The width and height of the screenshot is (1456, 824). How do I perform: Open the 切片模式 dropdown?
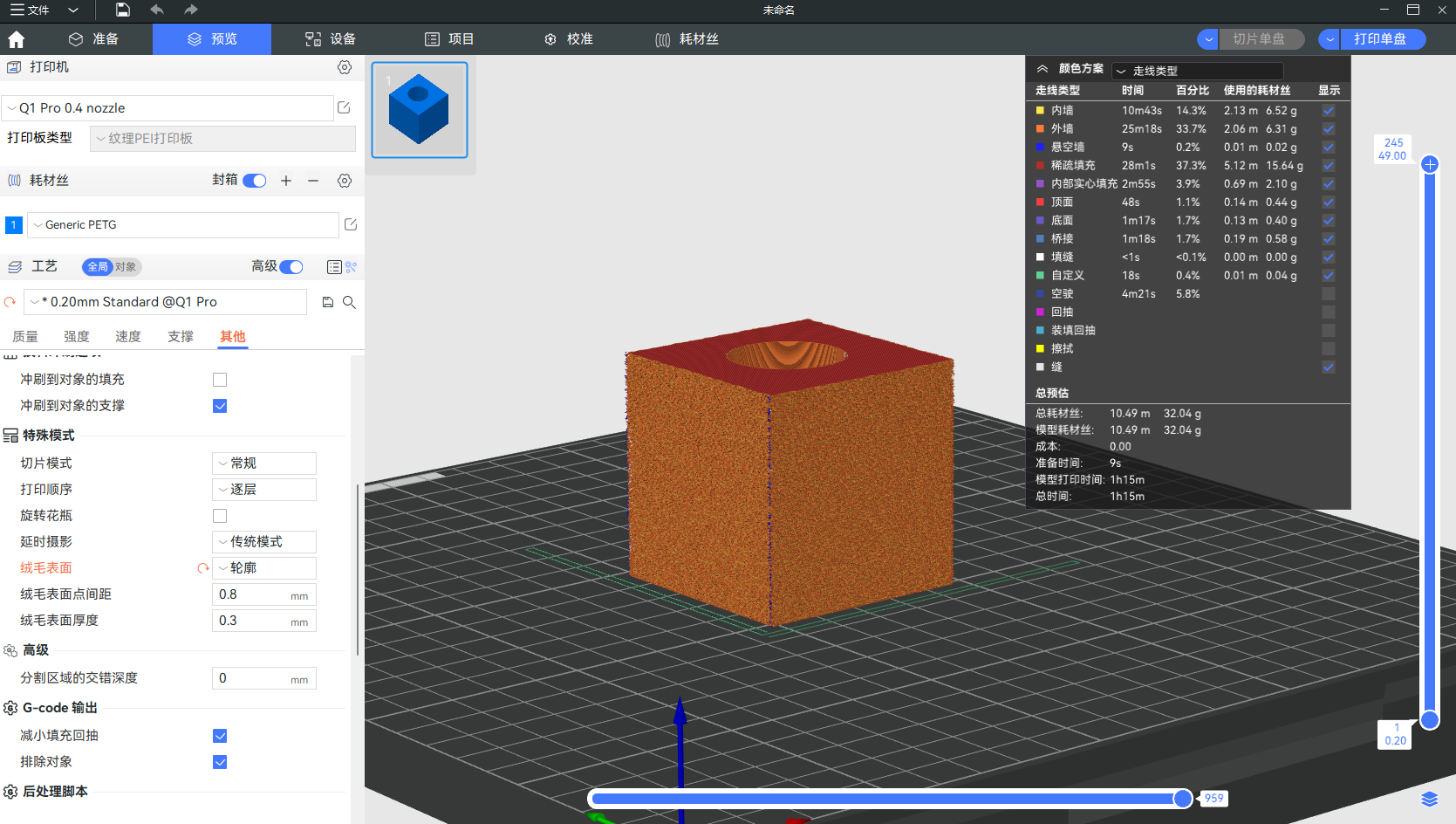(x=263, y=463)
